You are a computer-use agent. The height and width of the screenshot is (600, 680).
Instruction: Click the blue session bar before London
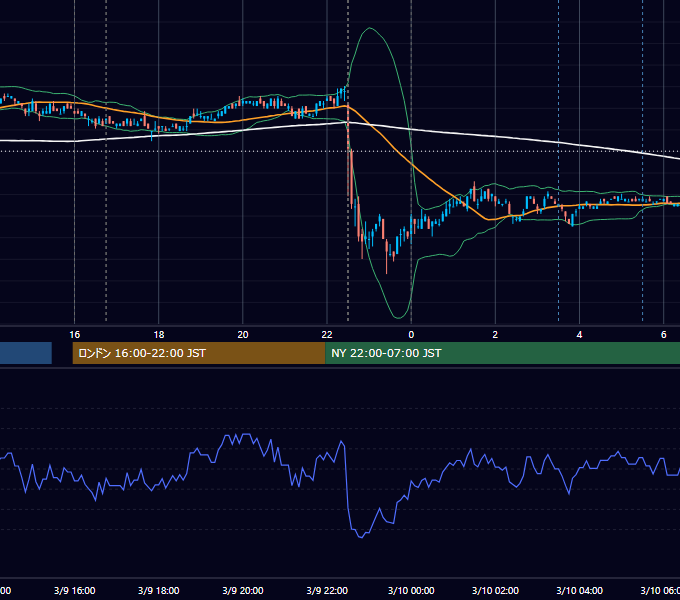click(26, 353)
